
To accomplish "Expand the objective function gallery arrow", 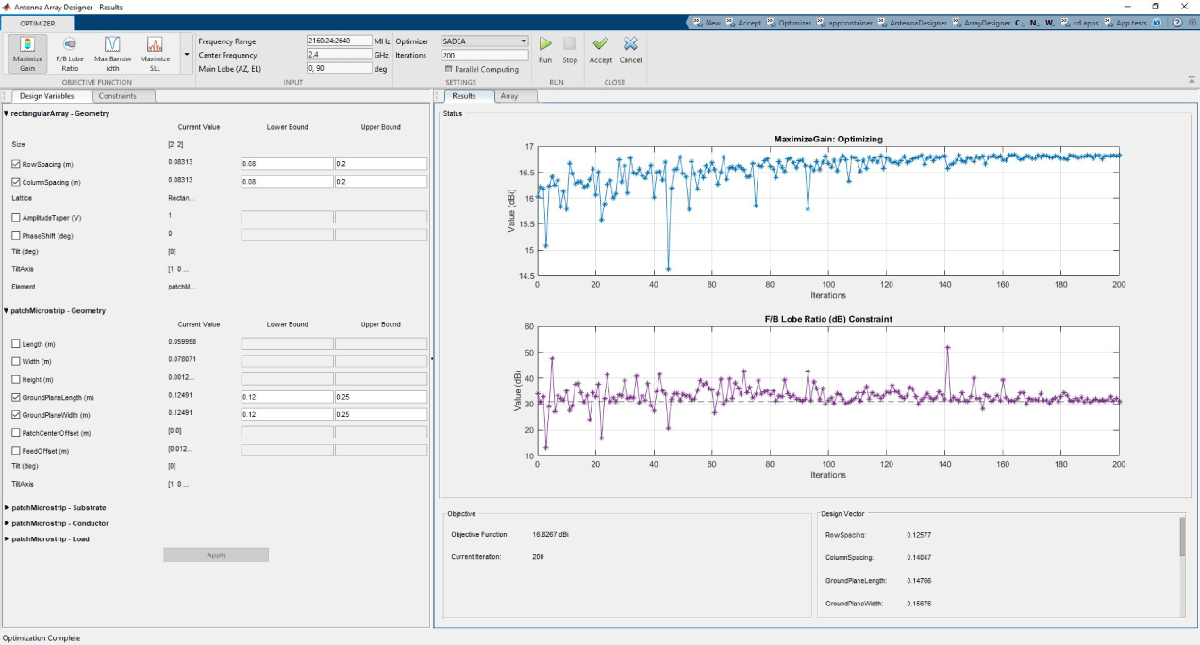I will click(186, 54).
